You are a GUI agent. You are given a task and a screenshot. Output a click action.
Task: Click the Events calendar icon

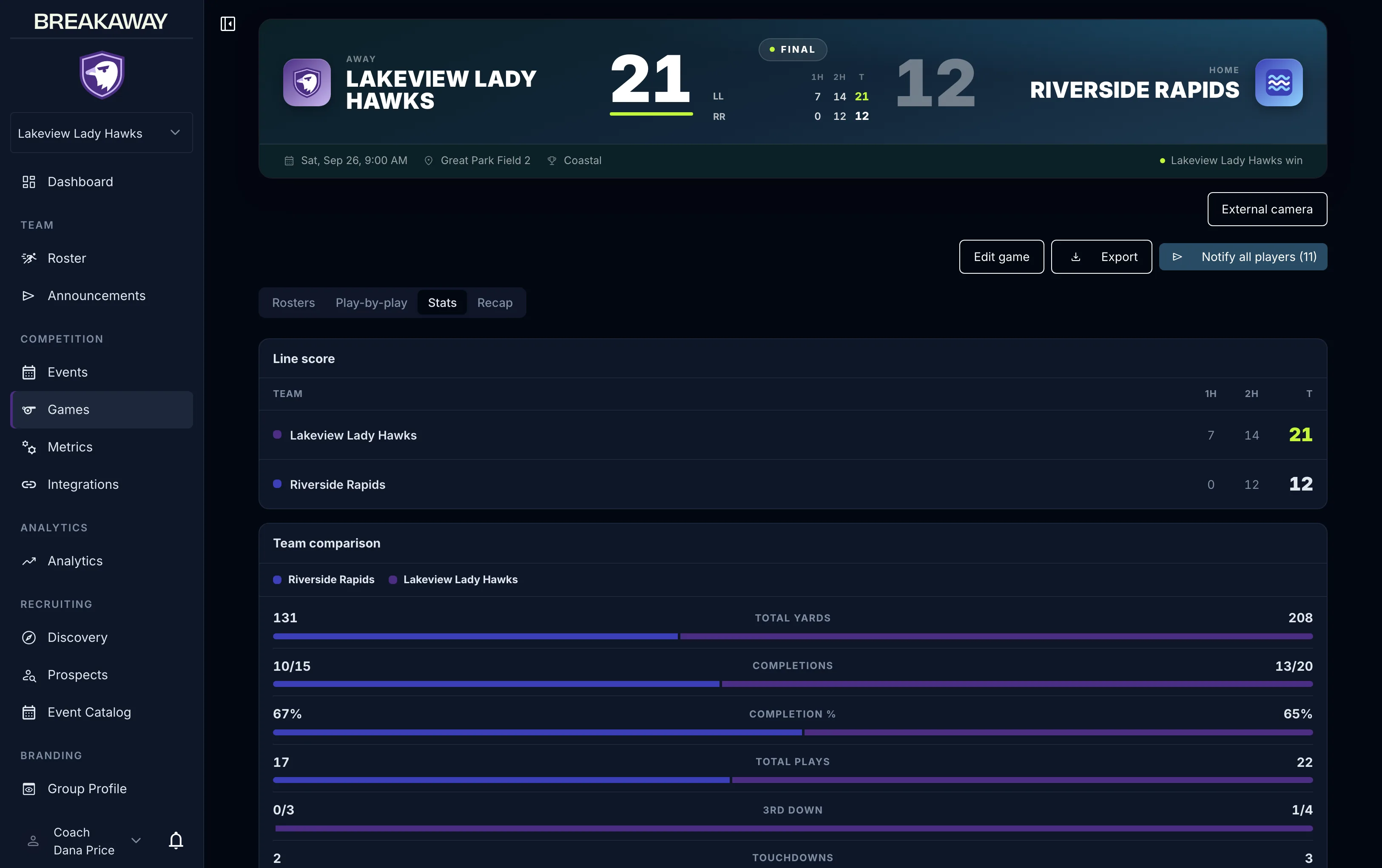[x=28, y=372]
